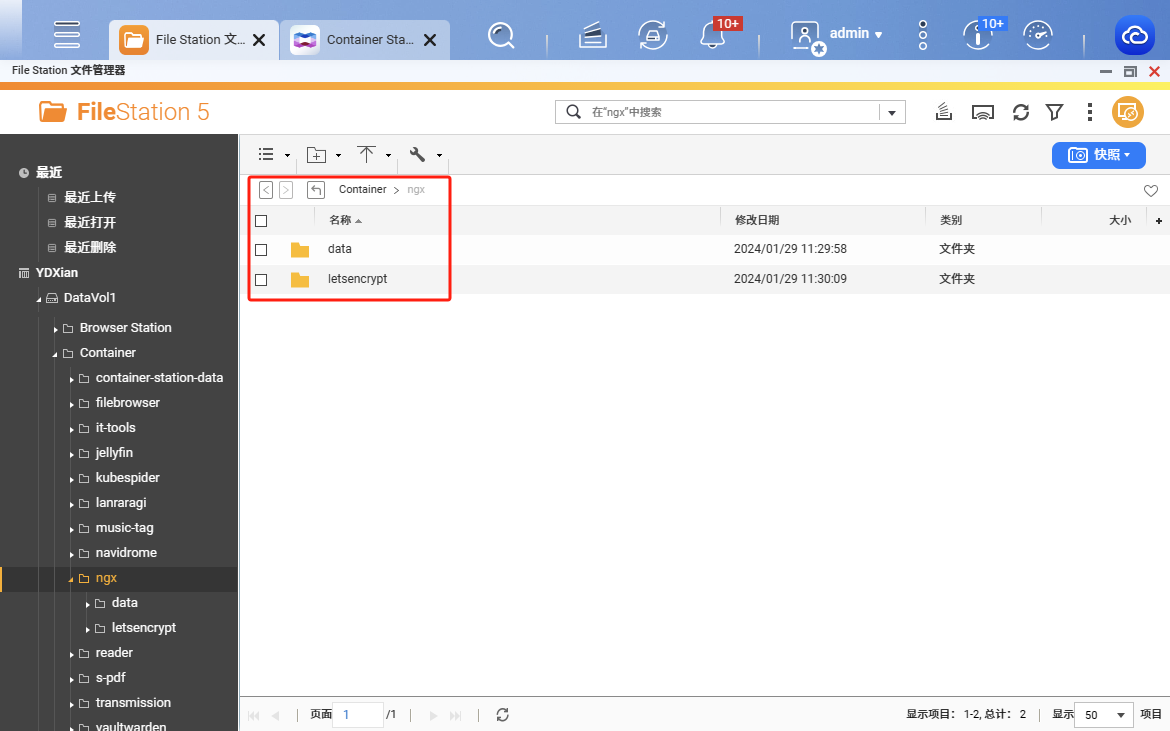Screen dimensions: 1170x731
Task: Click Container in the breadcrumb path
Action: coord(363,189)
